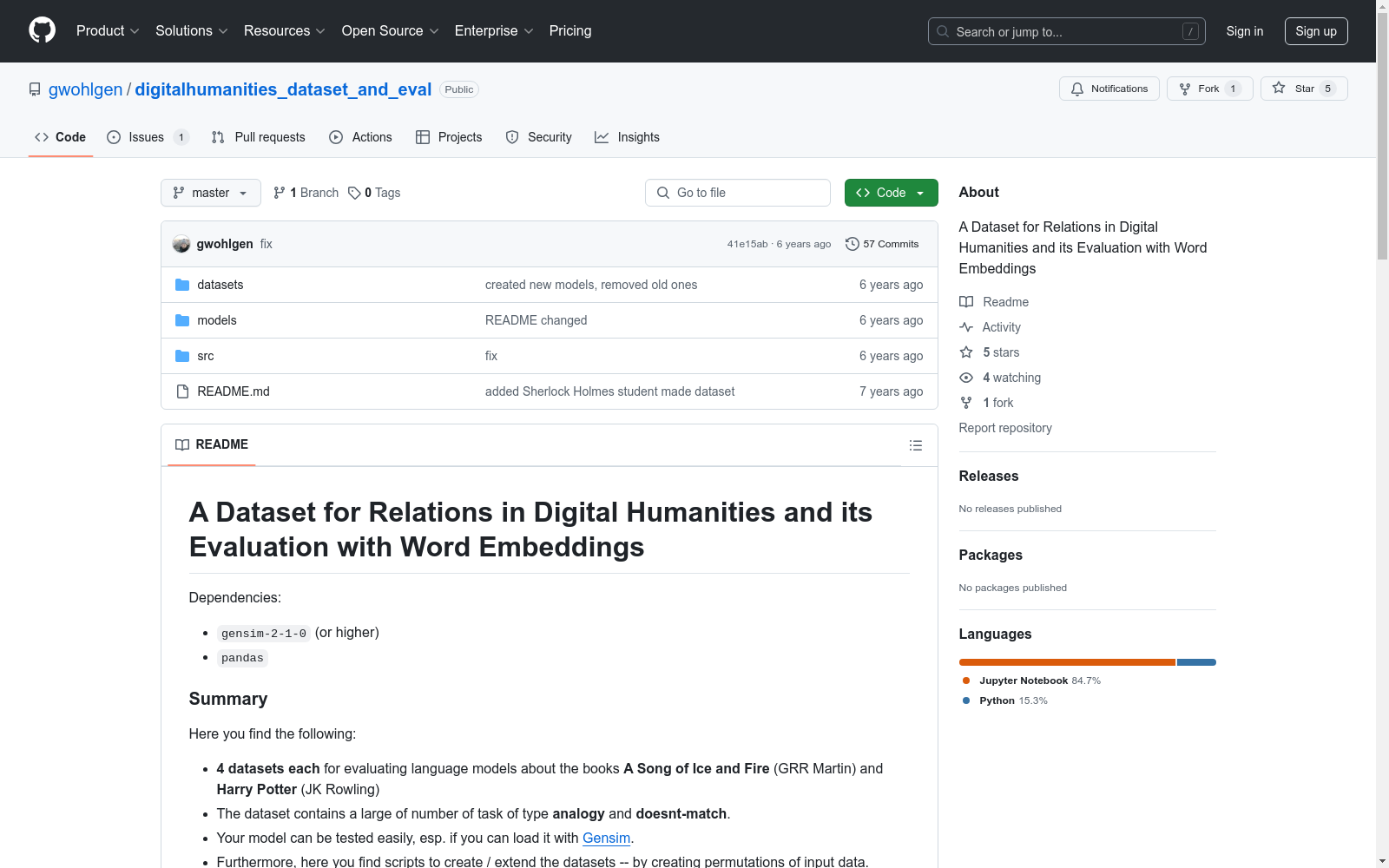The image size is (1389, 868).
Task: Click the play icon on Actions tab
Action: tap(336, 137)
